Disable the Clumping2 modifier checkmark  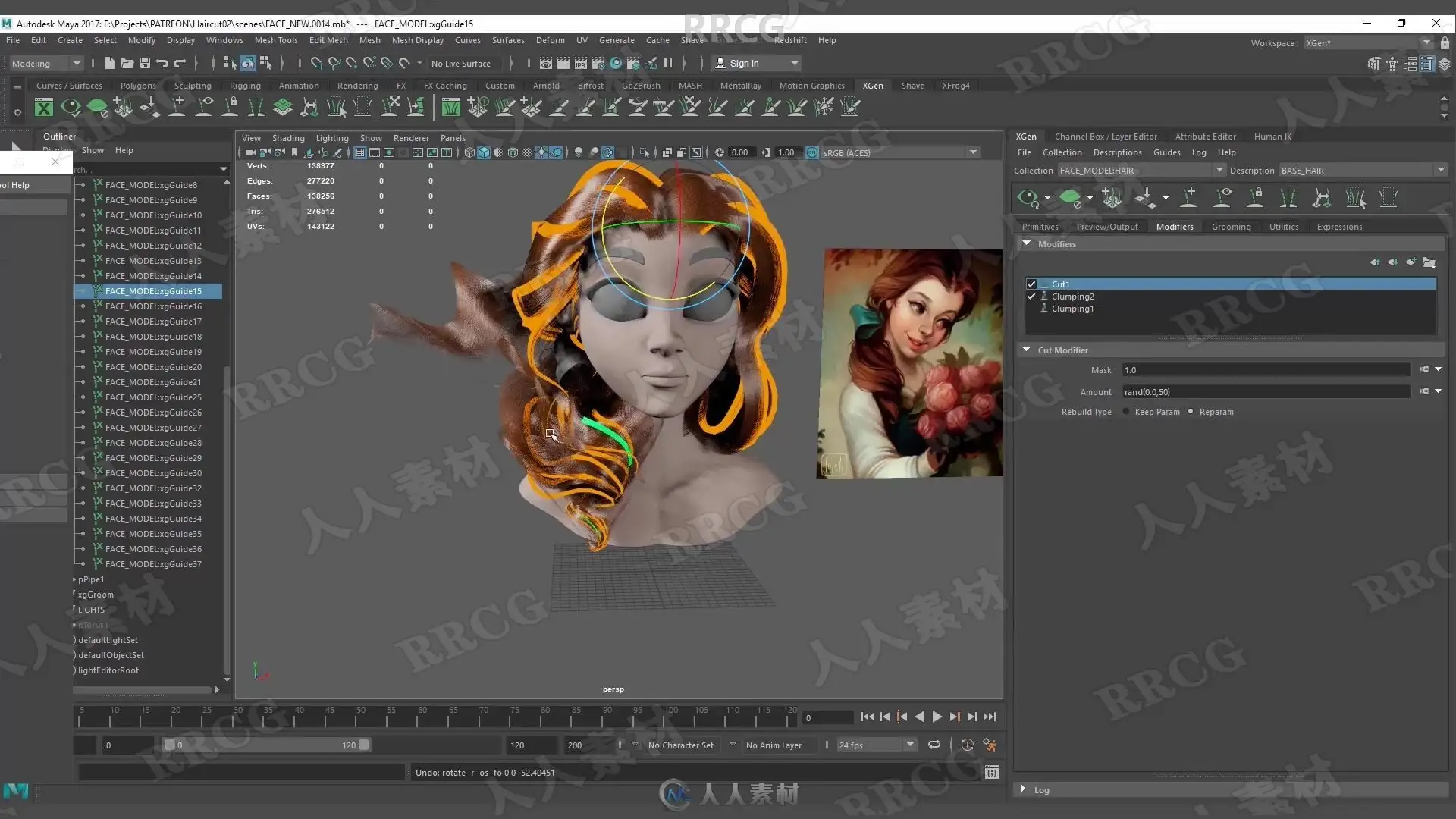tap(1031, 297)
